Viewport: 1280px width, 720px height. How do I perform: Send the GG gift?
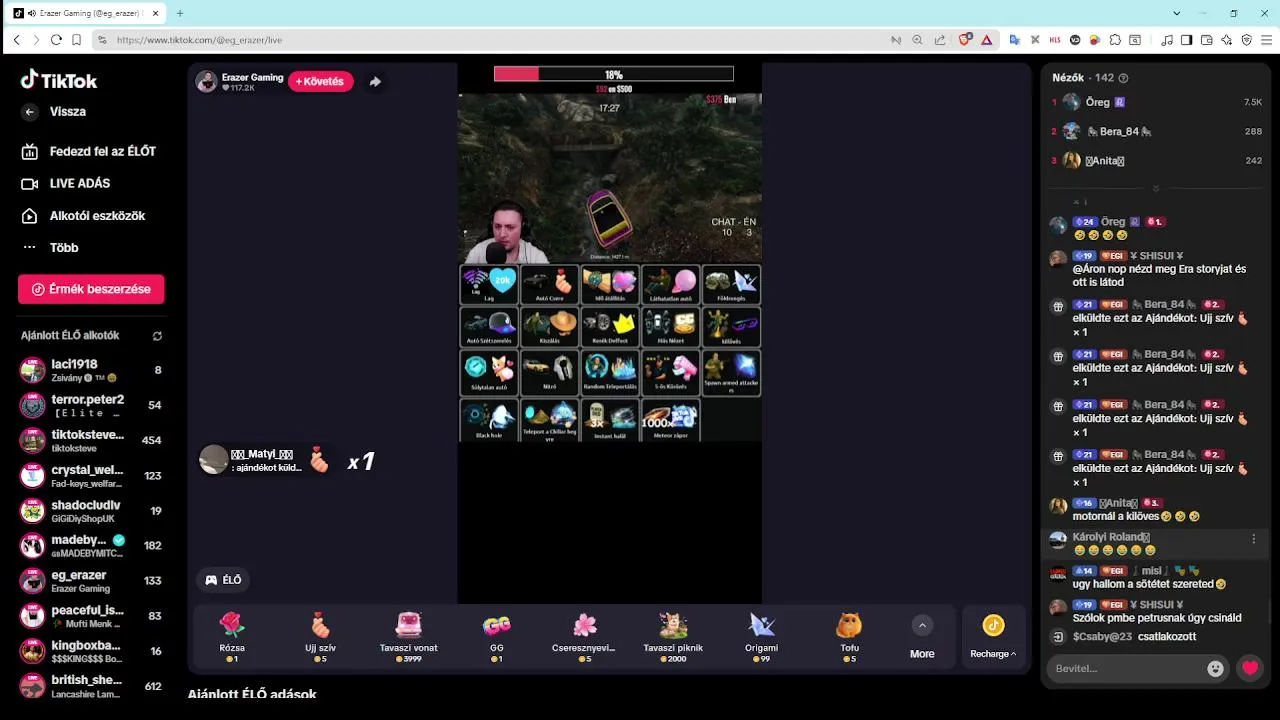pyautogui.click(x=497, y=637)
